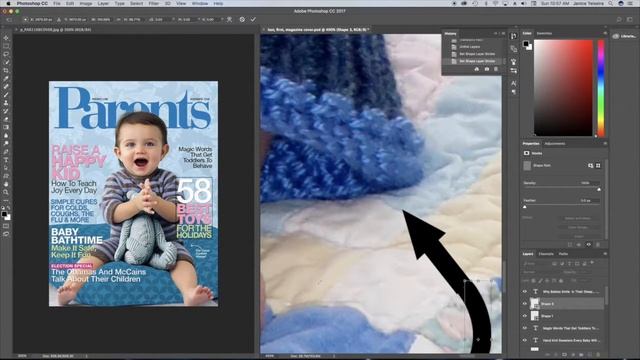Hide the 'Magic Words That Get Toddlers' layer
640x360 pixels.
coord(525,328)
